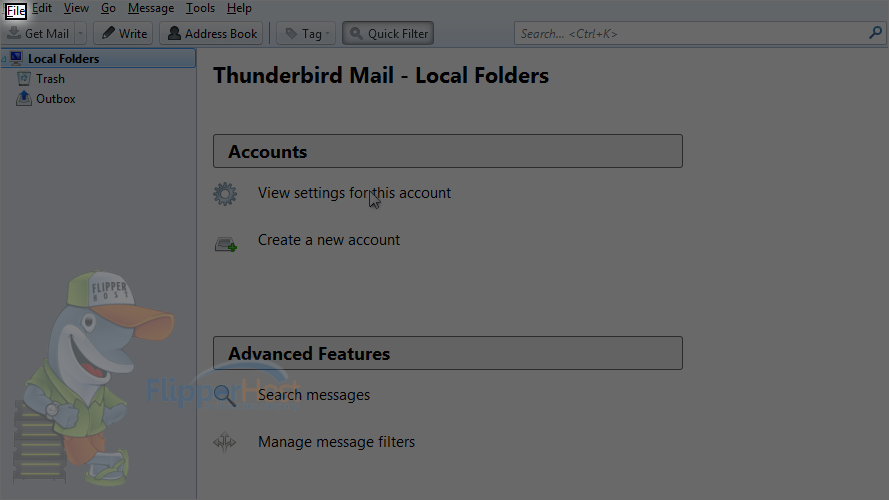Open the File menu
Viewport: 889px width, 500px height.
(15, 10)
